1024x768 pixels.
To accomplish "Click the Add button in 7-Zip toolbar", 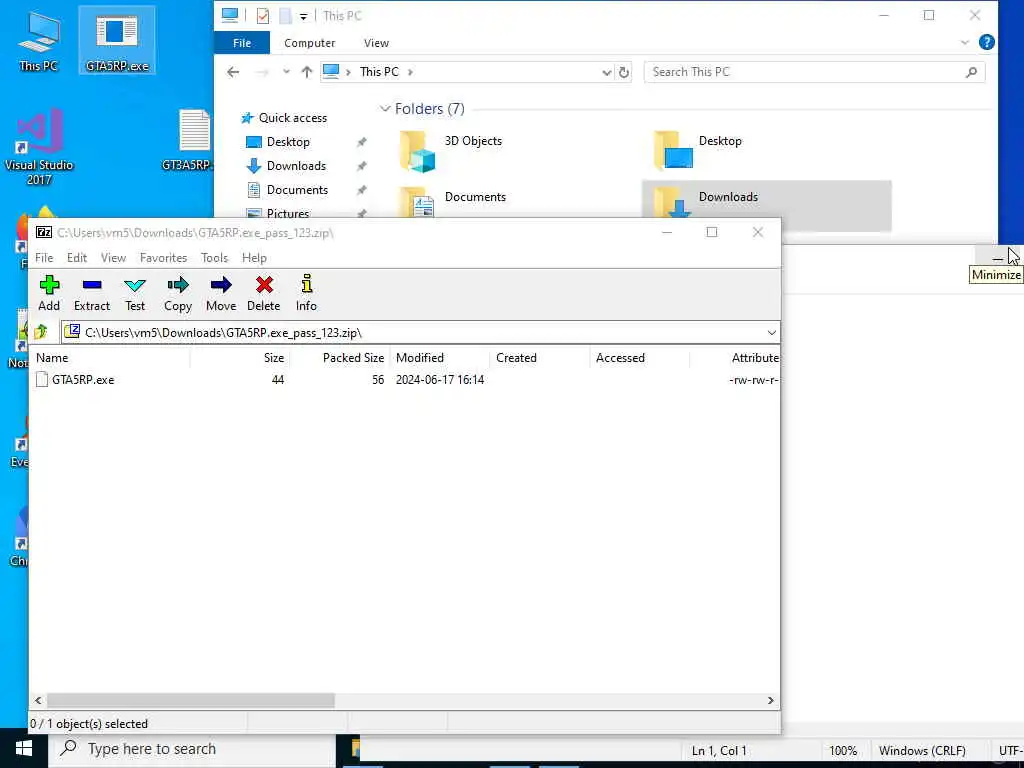I will point(49,293).
